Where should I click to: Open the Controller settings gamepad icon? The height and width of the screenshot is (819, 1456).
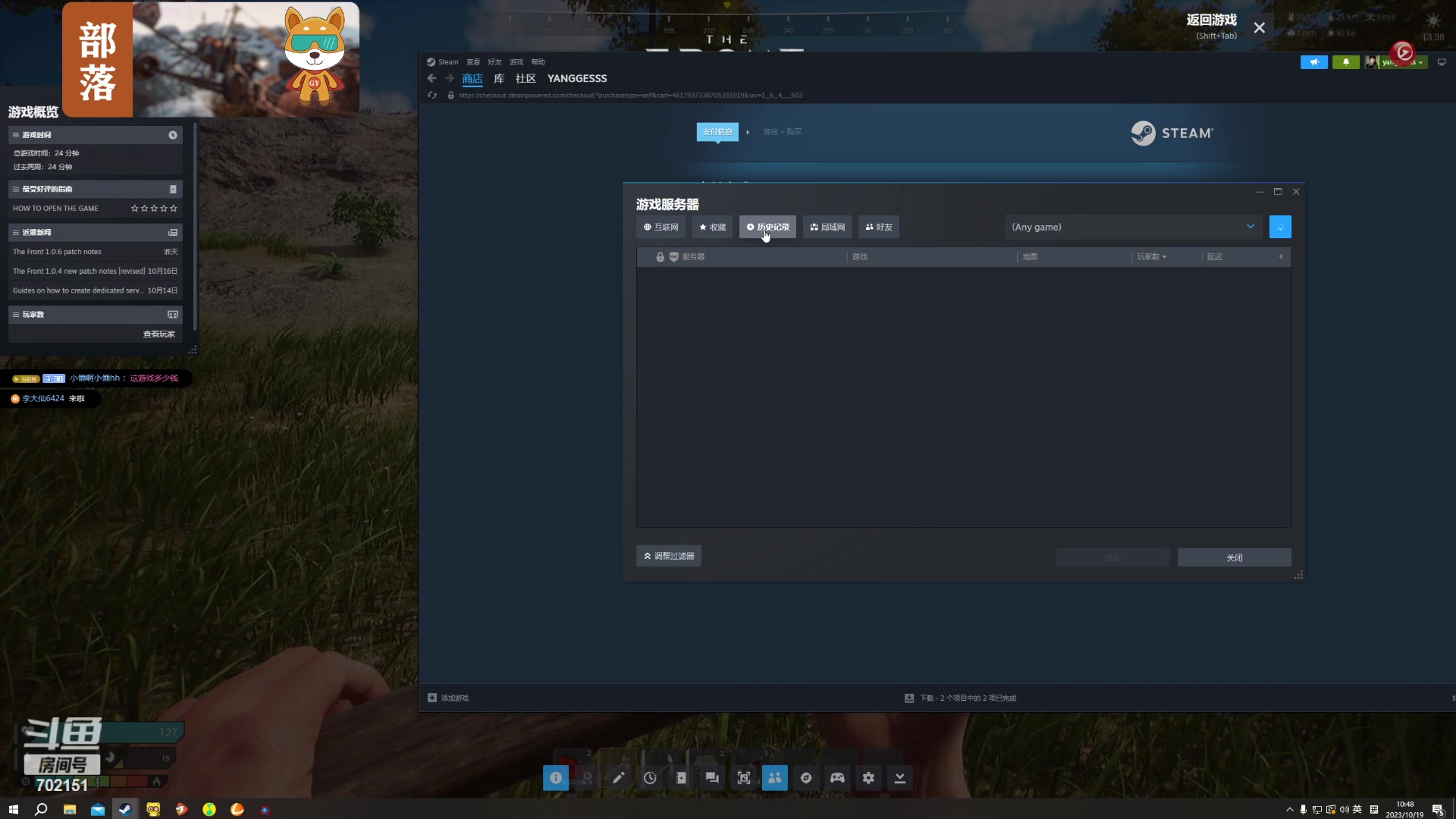(x=837, y=778)
